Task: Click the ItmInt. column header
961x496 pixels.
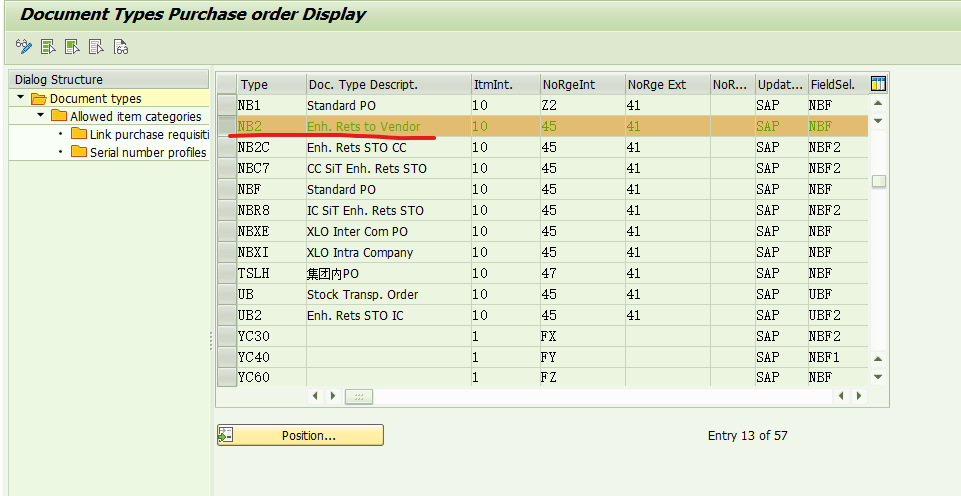Action: pos(505,85)
